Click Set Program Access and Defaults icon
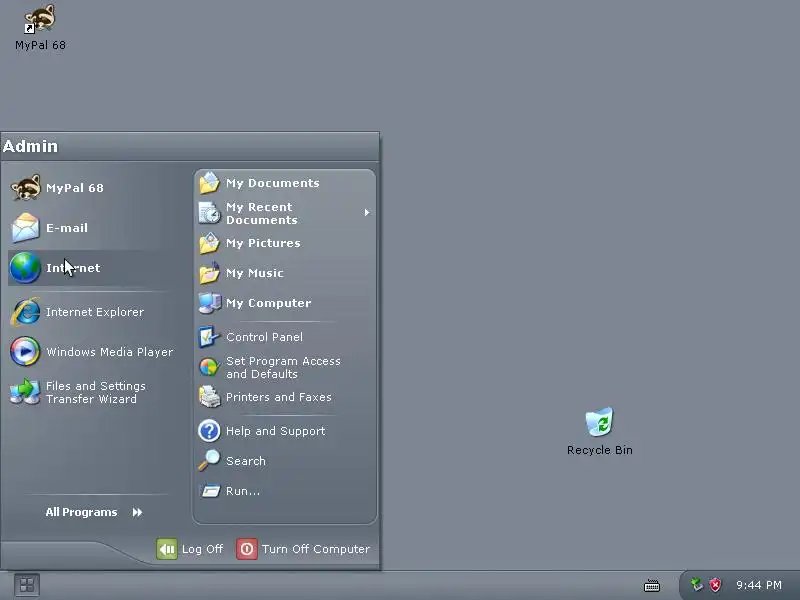 [x=209, y=367]
